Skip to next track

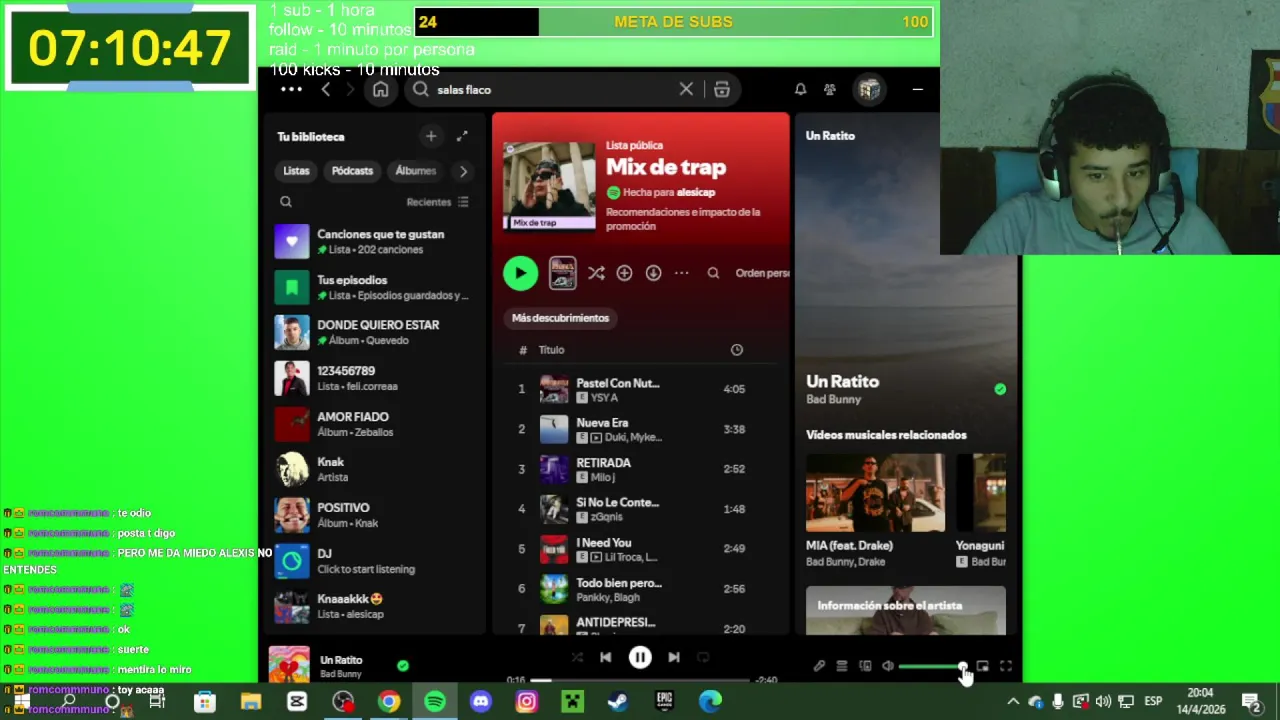(674, 657)
